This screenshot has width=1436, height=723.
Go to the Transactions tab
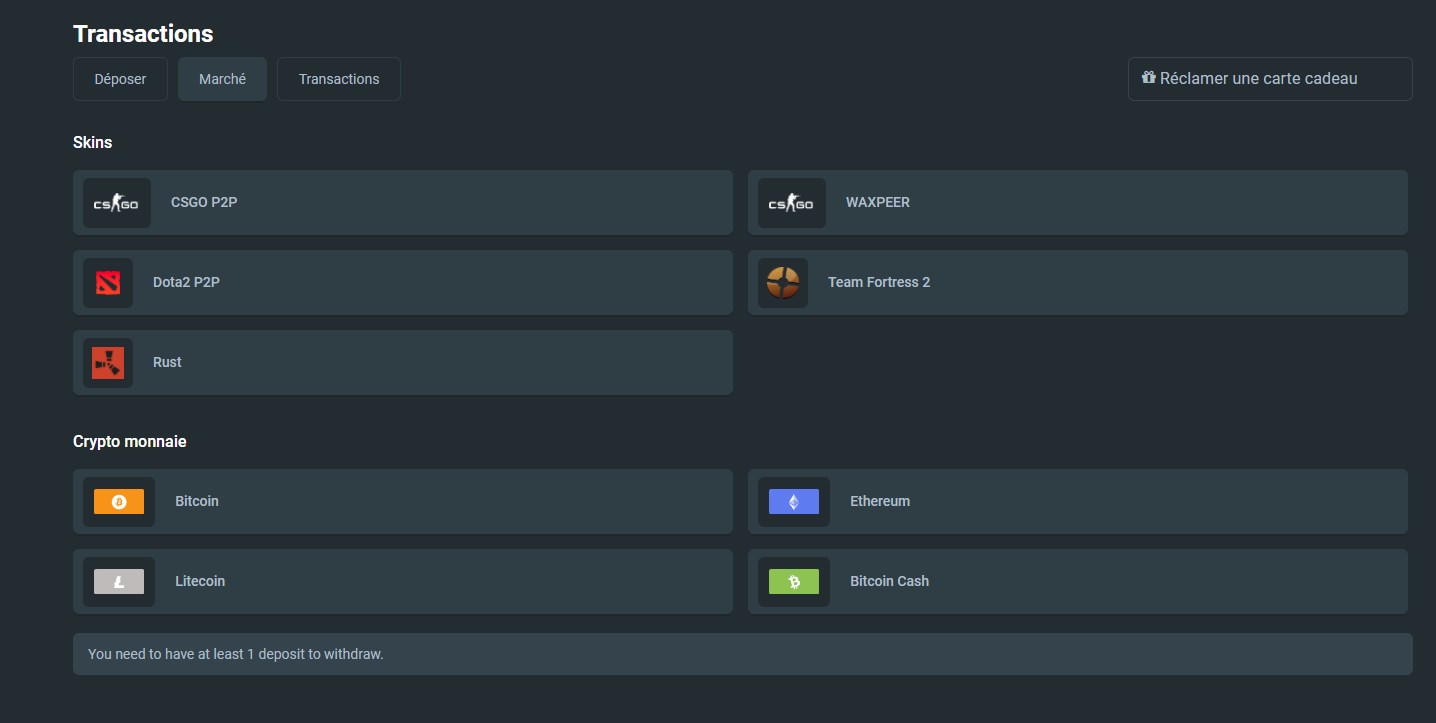[x=339, y=79]
